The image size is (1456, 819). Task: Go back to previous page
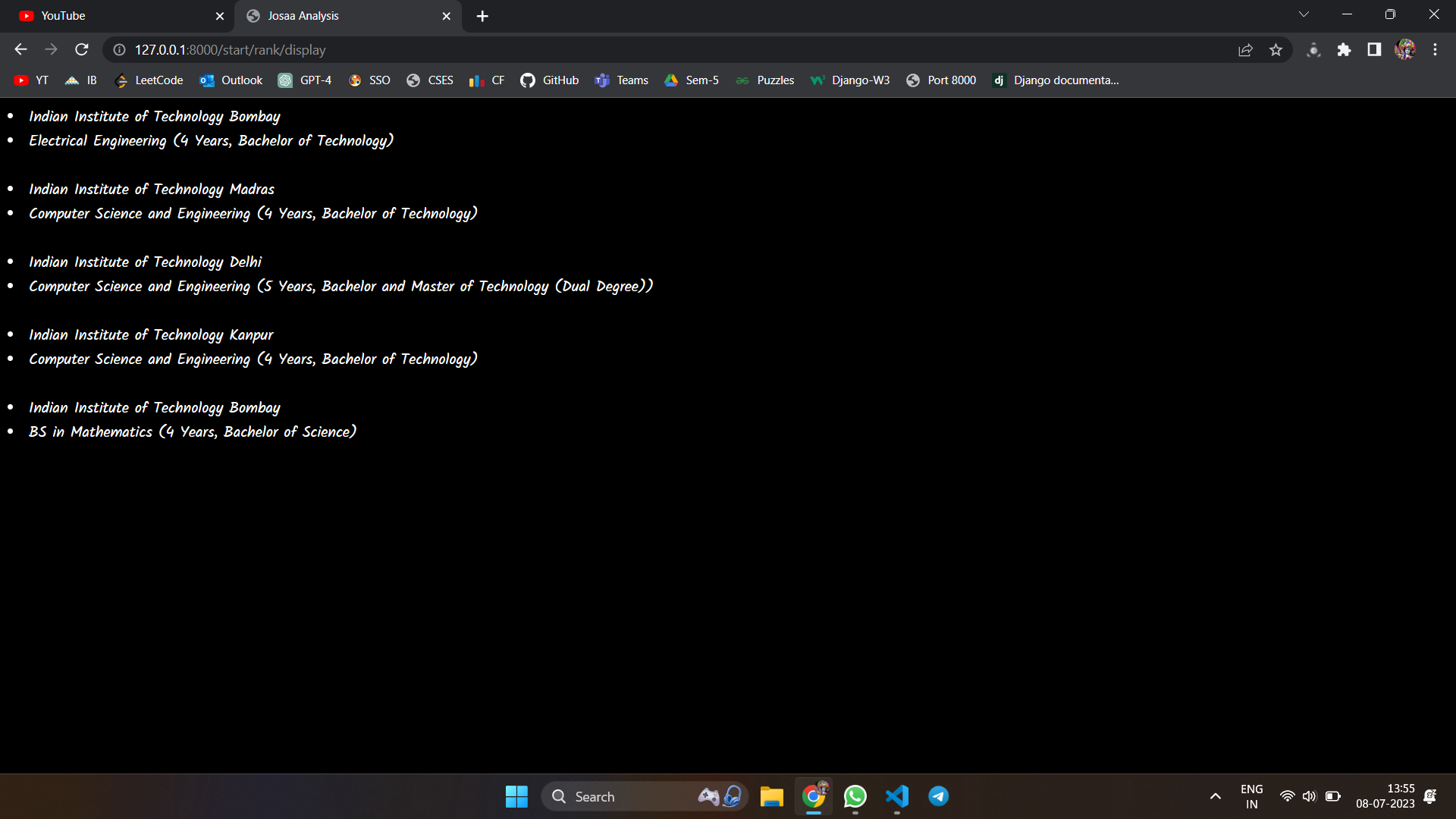pyautogui.click(x=20, y=49)
